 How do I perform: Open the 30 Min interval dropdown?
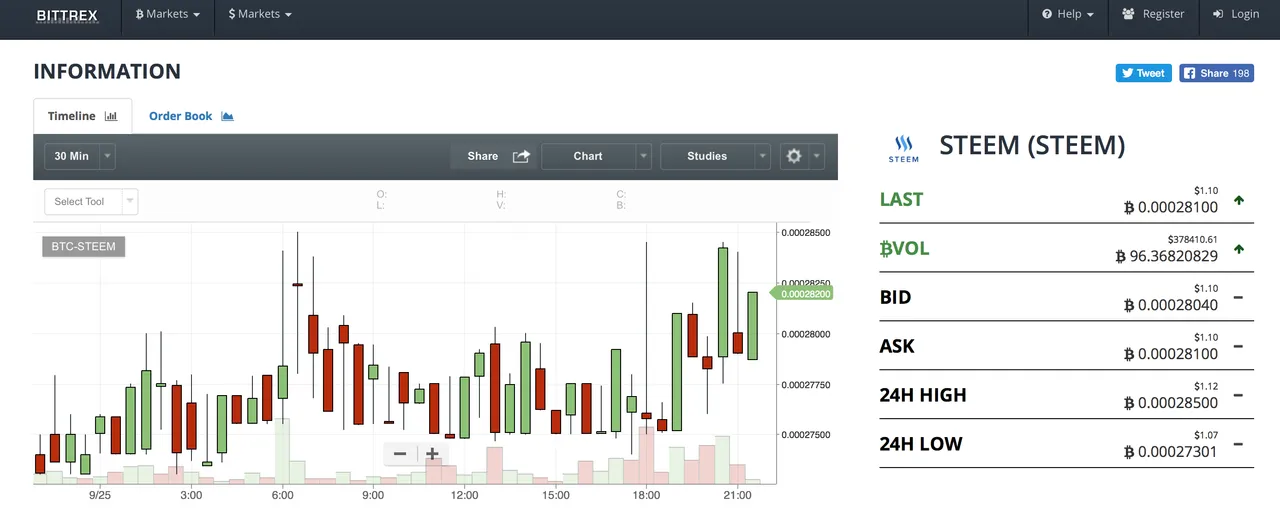(80, 156)
